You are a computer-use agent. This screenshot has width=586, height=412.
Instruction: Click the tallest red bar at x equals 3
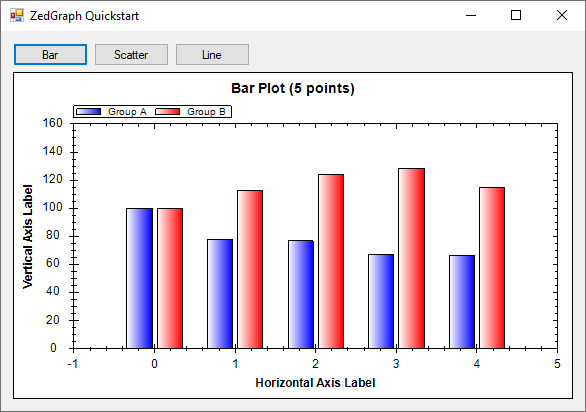411,258
